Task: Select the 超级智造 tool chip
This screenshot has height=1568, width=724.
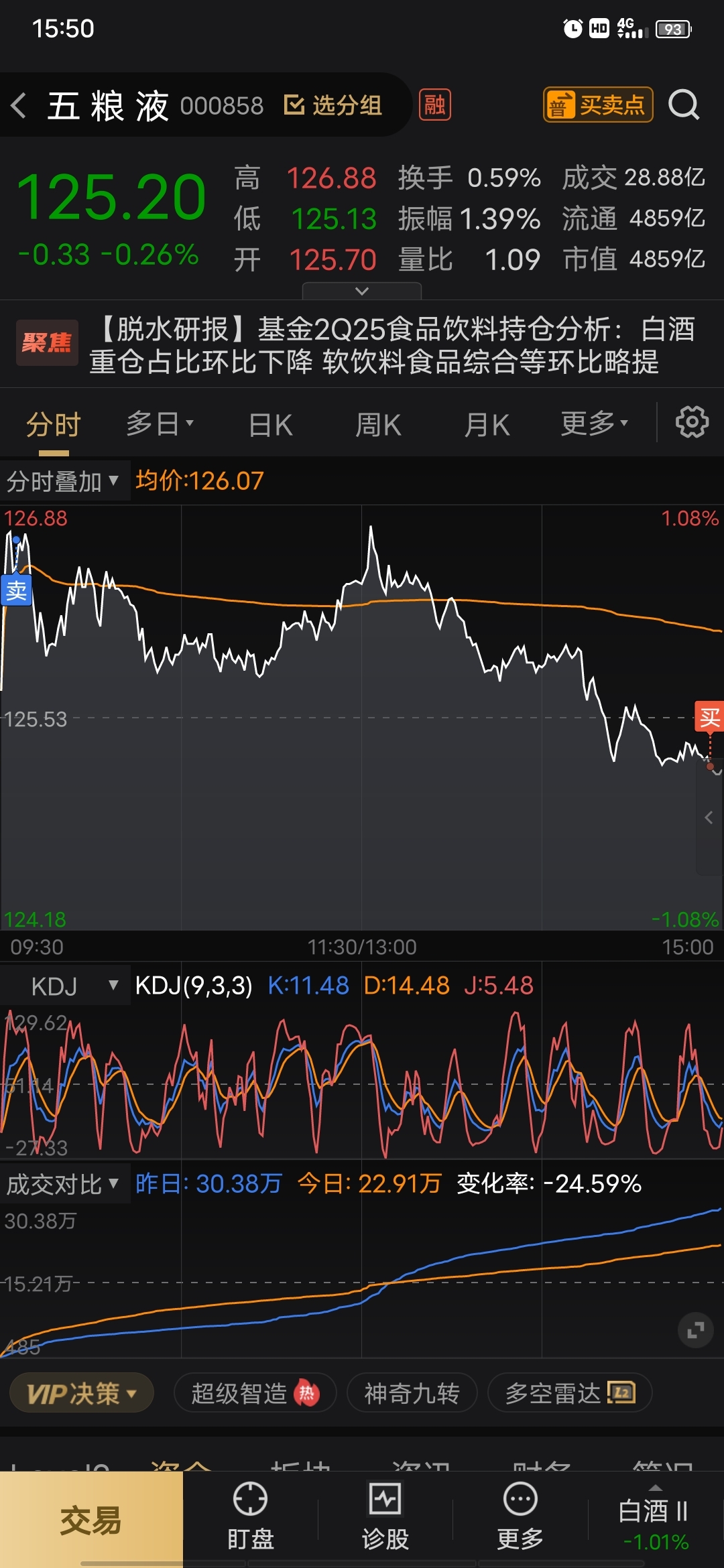Action: click(255, 1393)
